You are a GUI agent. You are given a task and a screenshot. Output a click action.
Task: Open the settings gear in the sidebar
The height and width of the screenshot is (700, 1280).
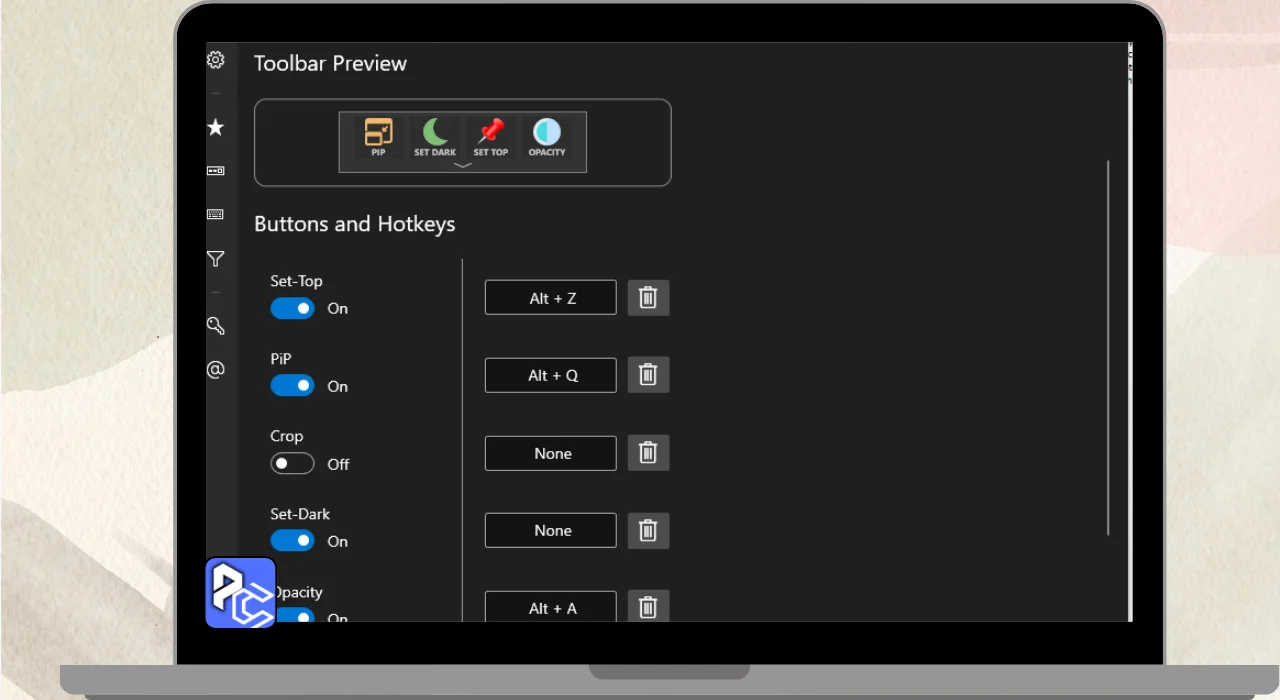215,60
